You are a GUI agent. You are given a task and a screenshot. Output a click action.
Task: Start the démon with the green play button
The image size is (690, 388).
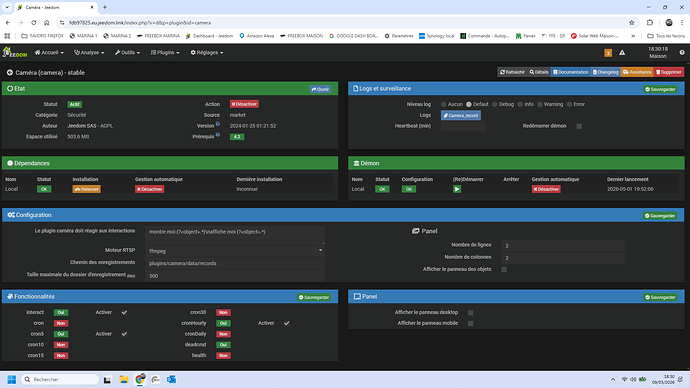point(457,189)
